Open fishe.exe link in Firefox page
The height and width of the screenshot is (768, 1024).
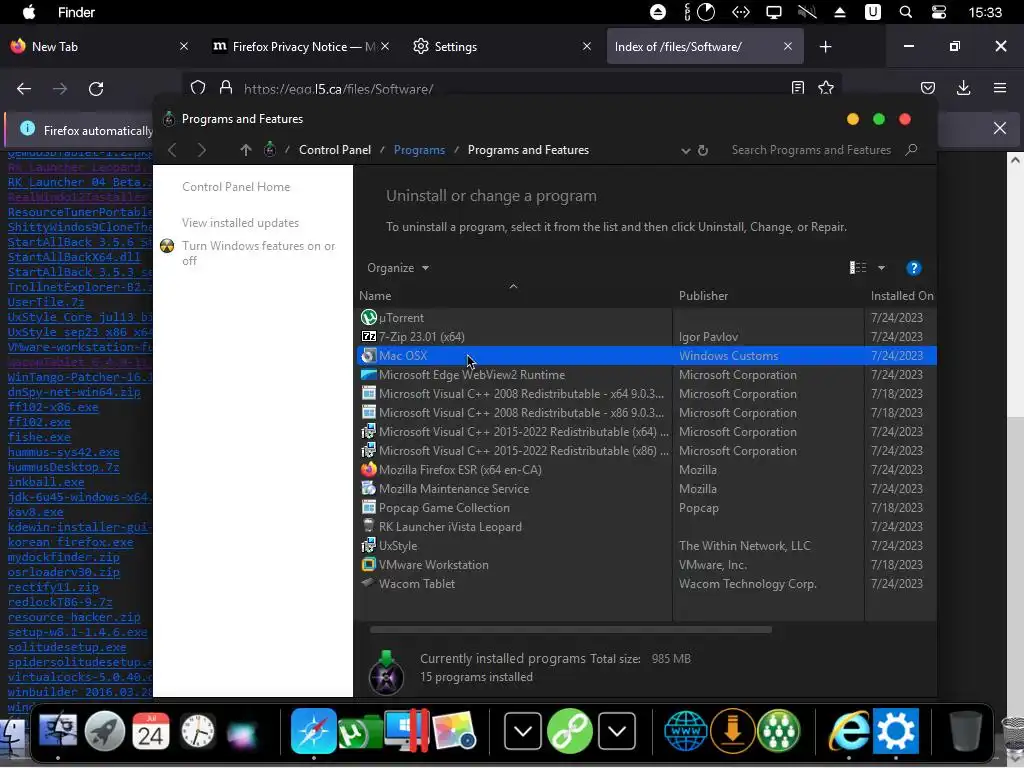[x=39, y=437]
